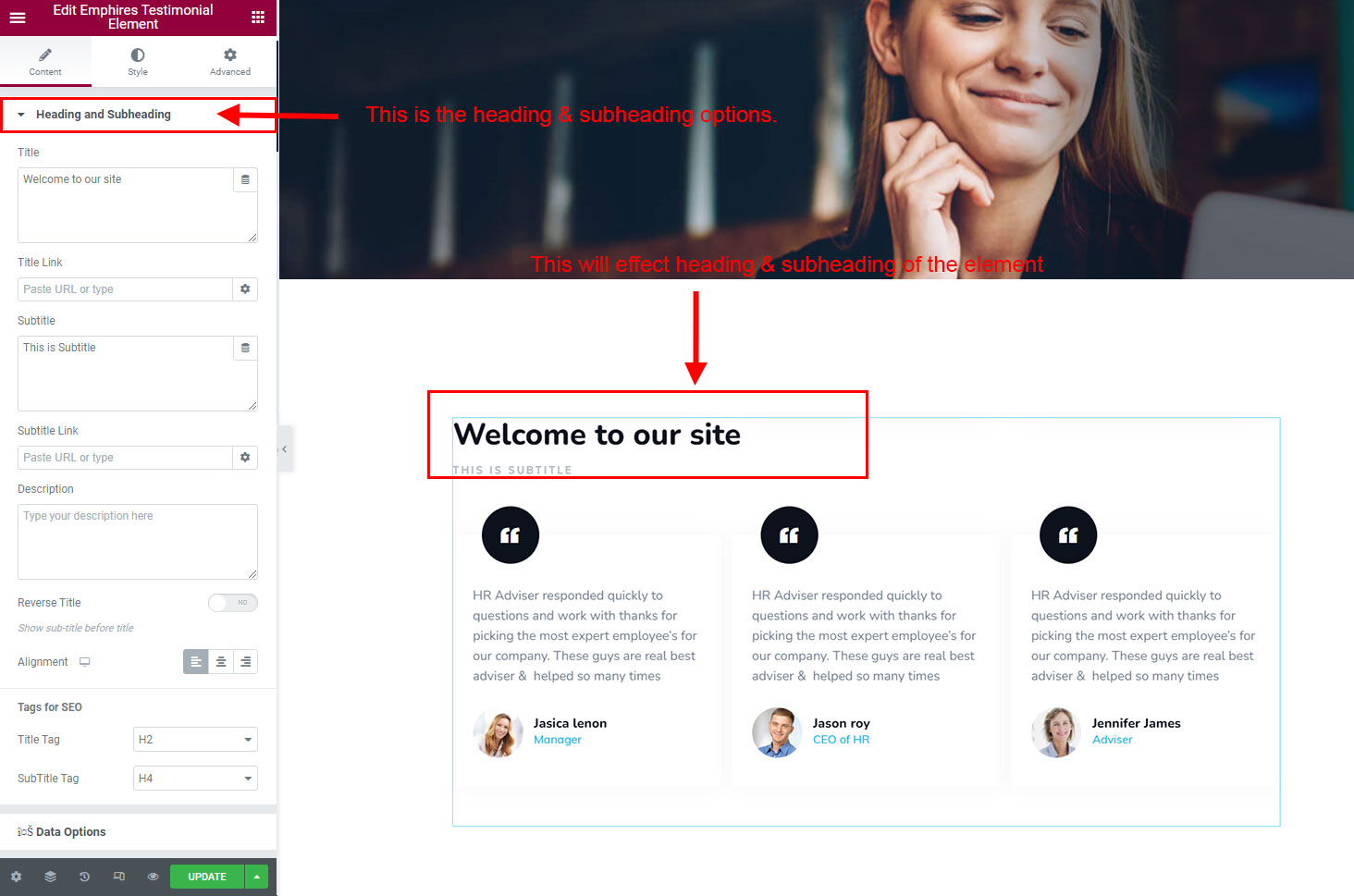Toggle the Reverse Title switch

[x=232, y=603]
